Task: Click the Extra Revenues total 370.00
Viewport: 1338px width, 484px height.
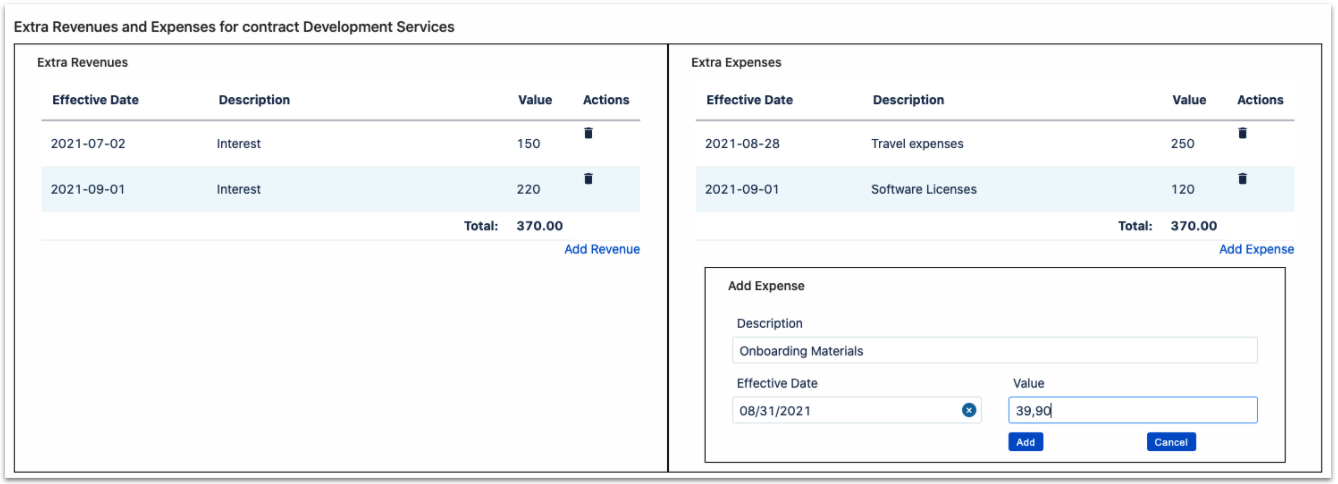Action: (x=540, y=226)
